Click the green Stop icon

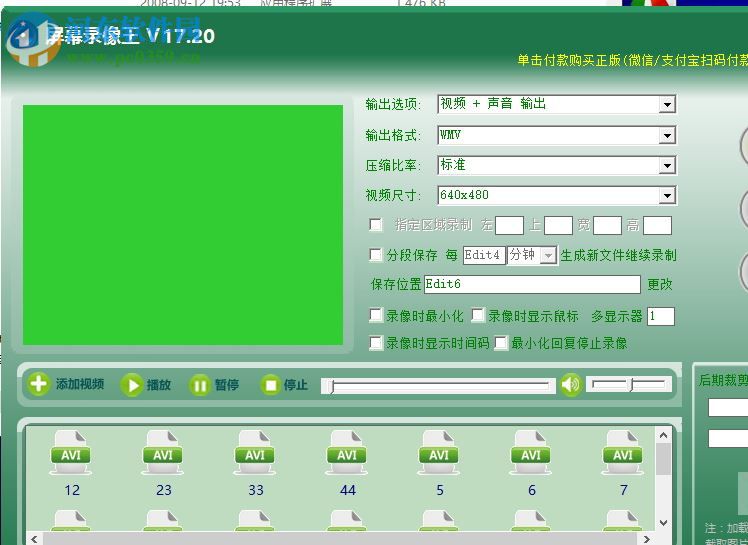pyautogui.click(x=270, y=385)
